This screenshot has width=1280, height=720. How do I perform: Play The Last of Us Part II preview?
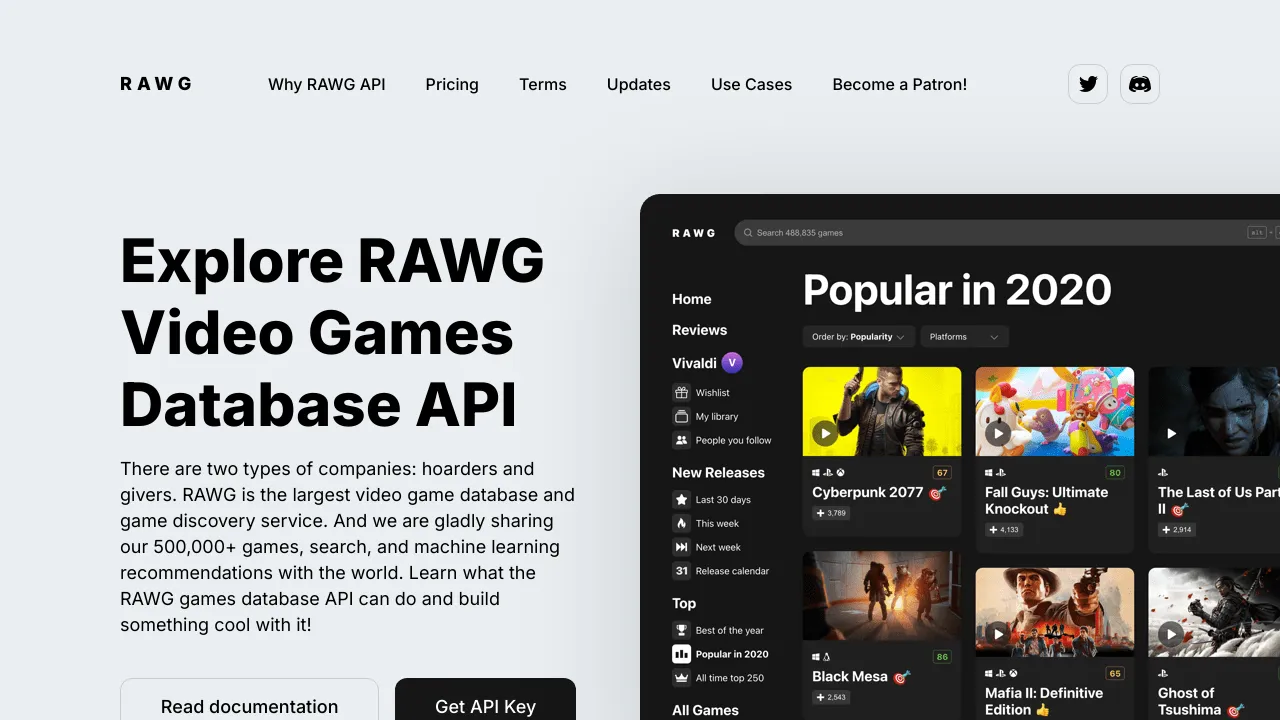click(x=1171, y=433)
